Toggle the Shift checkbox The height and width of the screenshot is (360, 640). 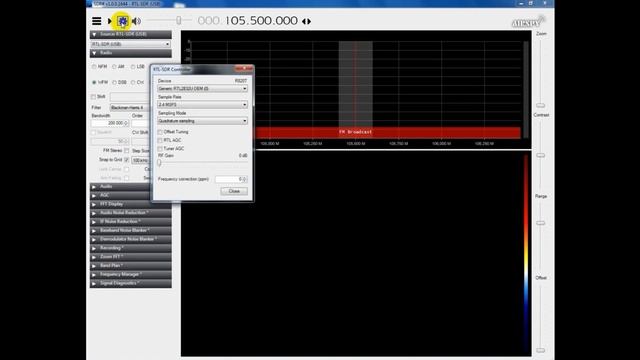click(x=93, y=97)
